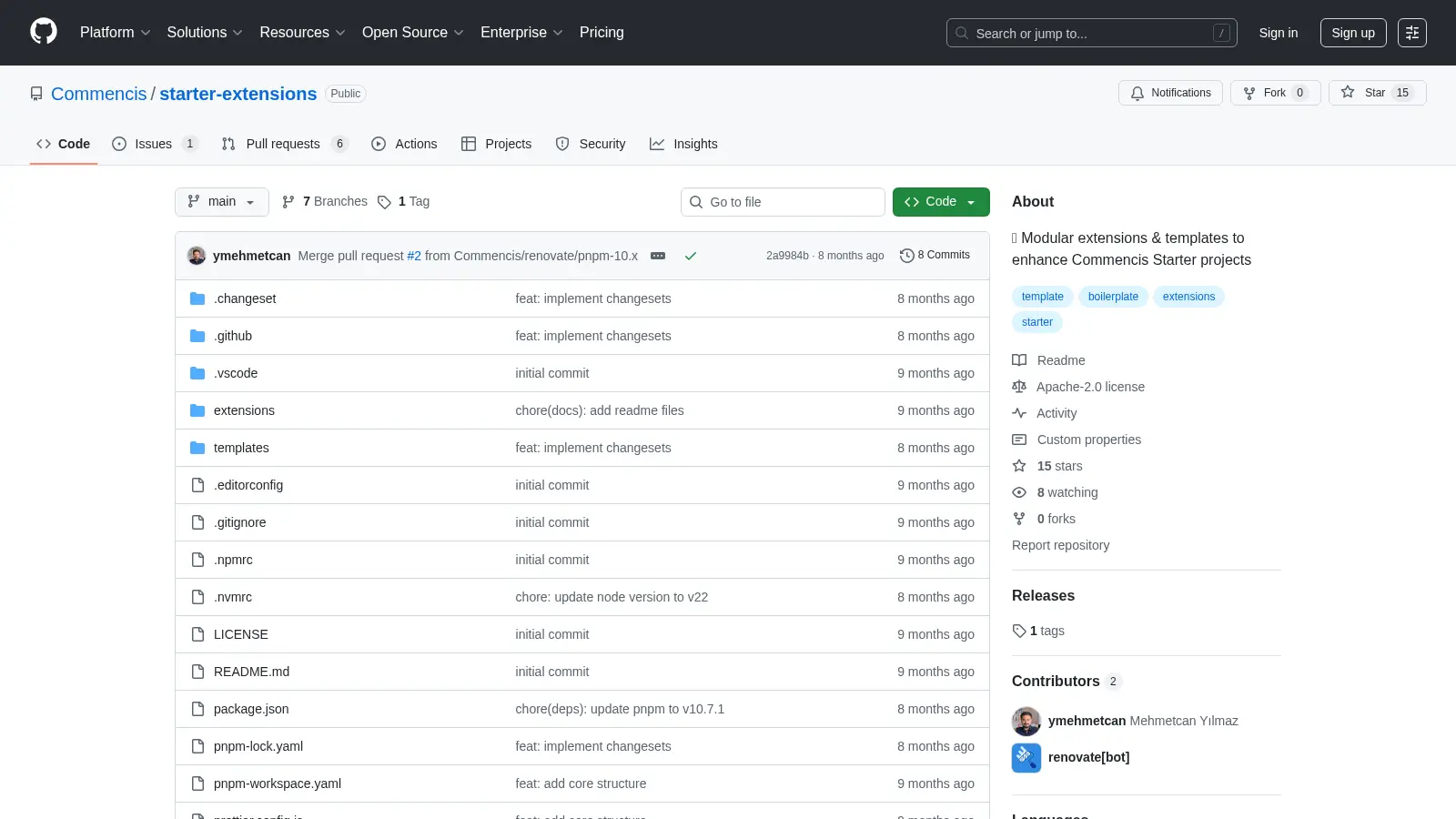Open the main branch selector dropdown

tap(222, 202)
